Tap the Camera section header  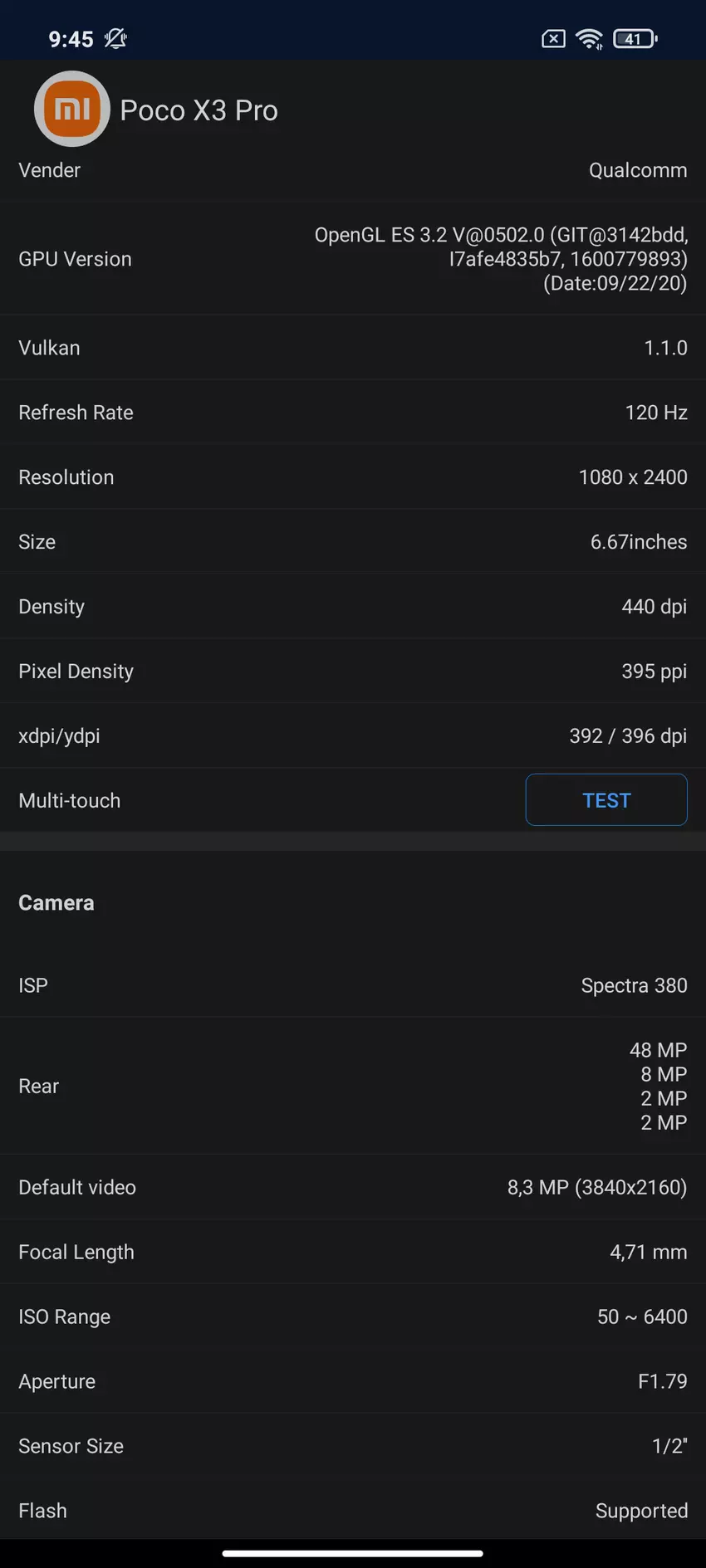tap(56, 902)
